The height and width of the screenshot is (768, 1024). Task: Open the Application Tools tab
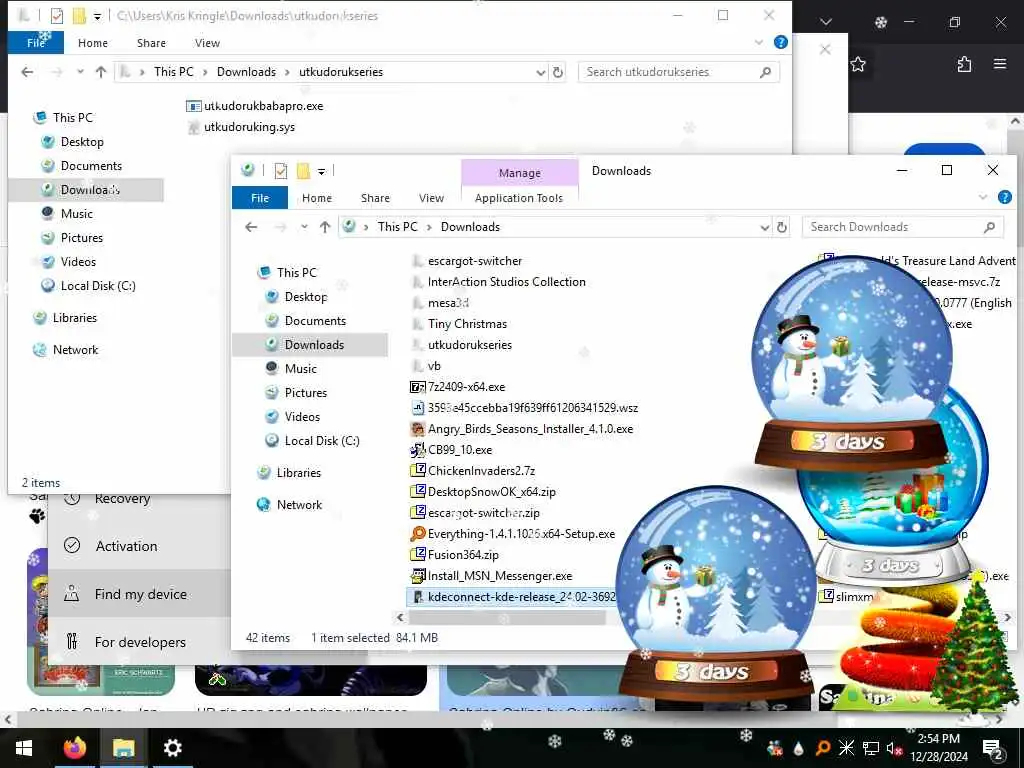click(x=519, y=198)
